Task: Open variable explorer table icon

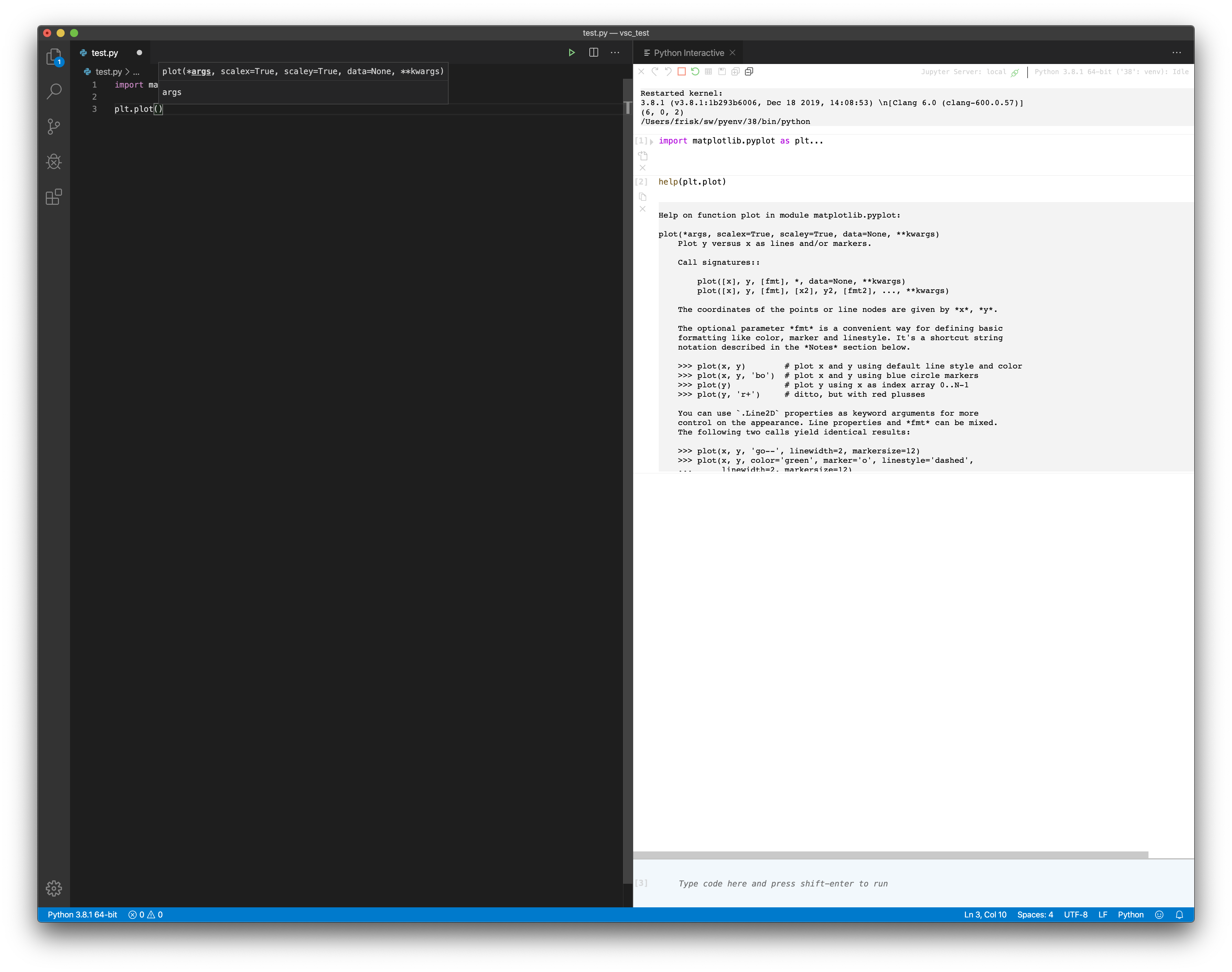Action: pos(709,72)
